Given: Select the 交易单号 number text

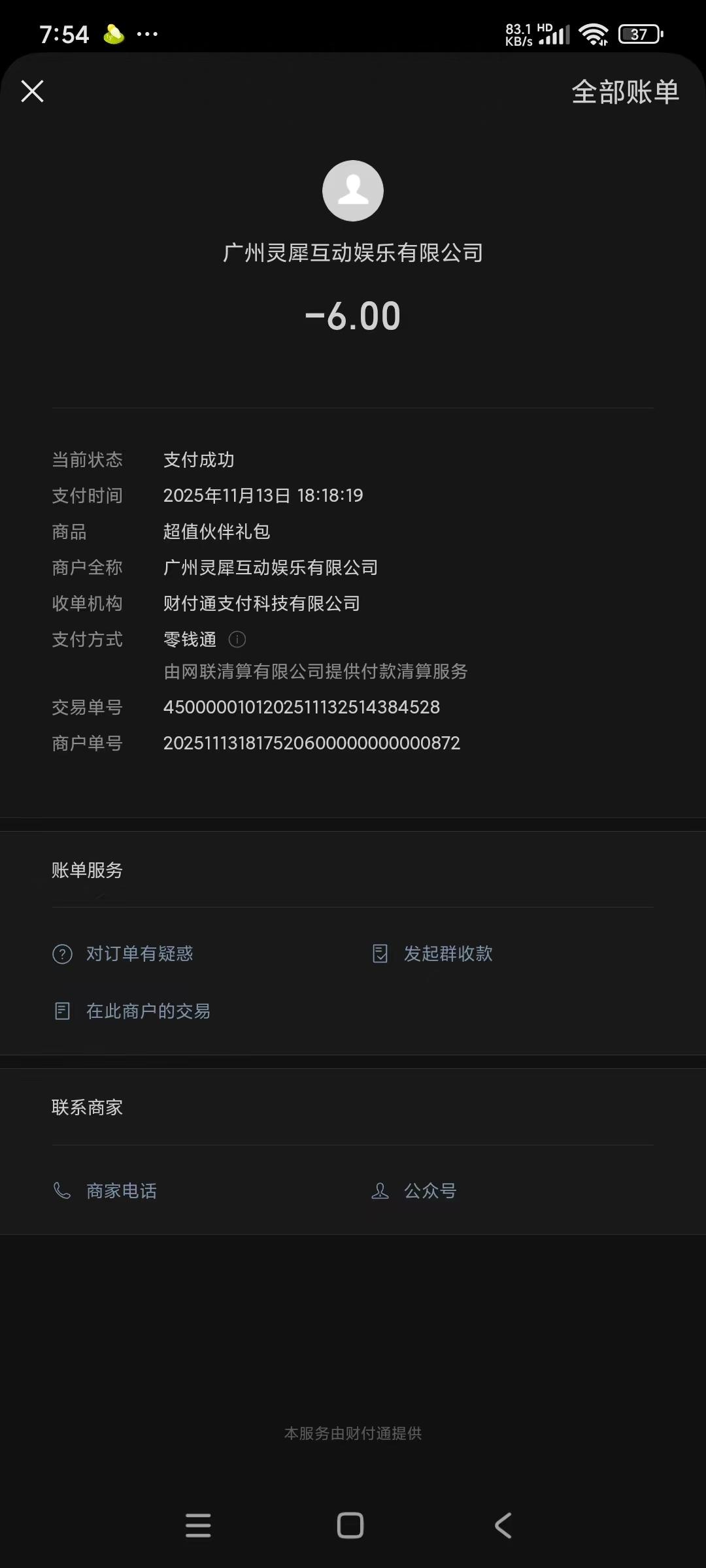Looking at the screenshot, I should (x=301, y=708).
